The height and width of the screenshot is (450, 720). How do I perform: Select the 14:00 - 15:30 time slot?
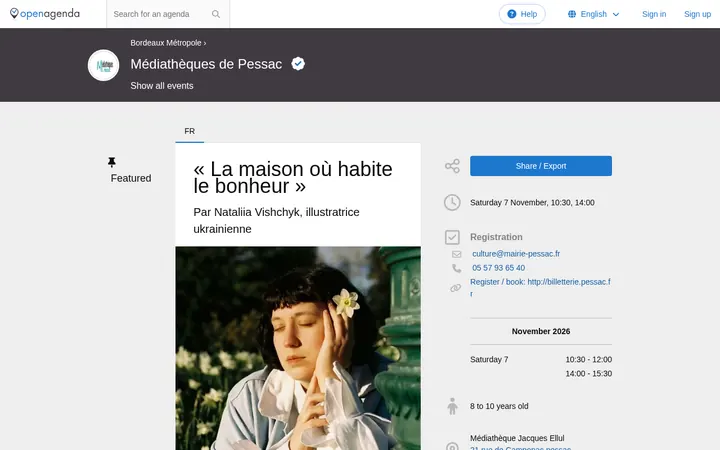pyautogui.click(x=589, y=374)
